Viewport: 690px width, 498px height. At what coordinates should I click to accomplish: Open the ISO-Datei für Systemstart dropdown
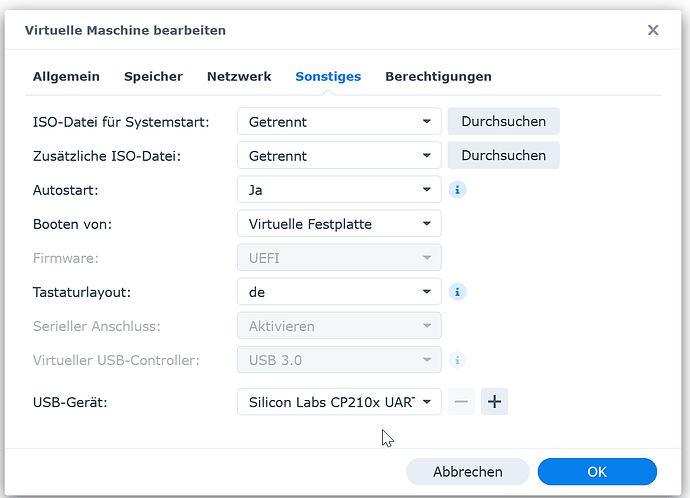coord(339,121)
